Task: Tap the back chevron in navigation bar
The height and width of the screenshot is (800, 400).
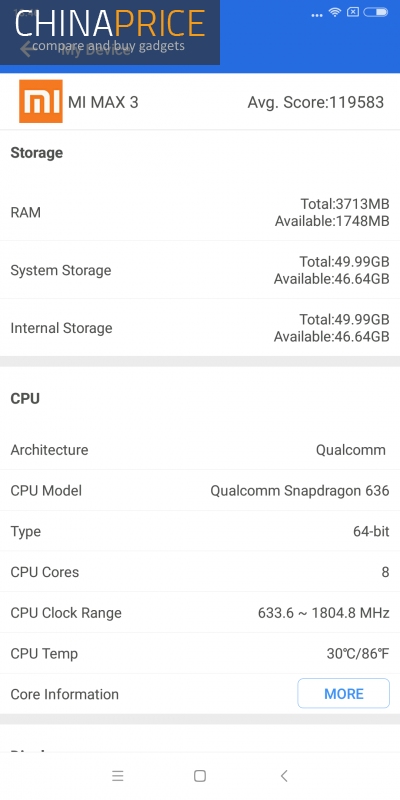Action: pyautogui.click(x=284, y=776)
